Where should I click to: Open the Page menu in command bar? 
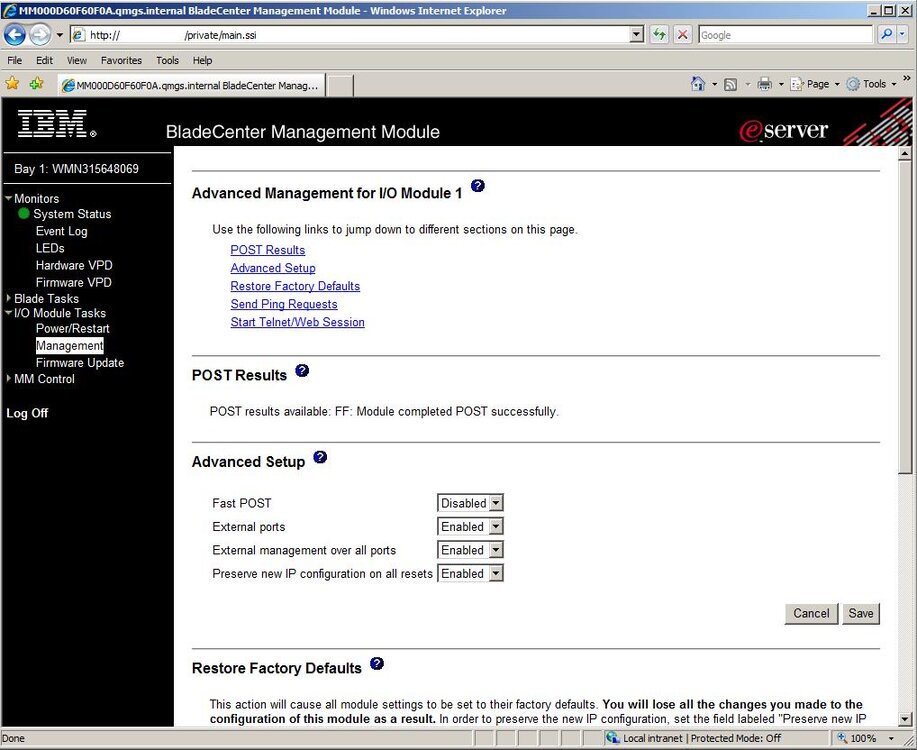click(x=815, y=84)
